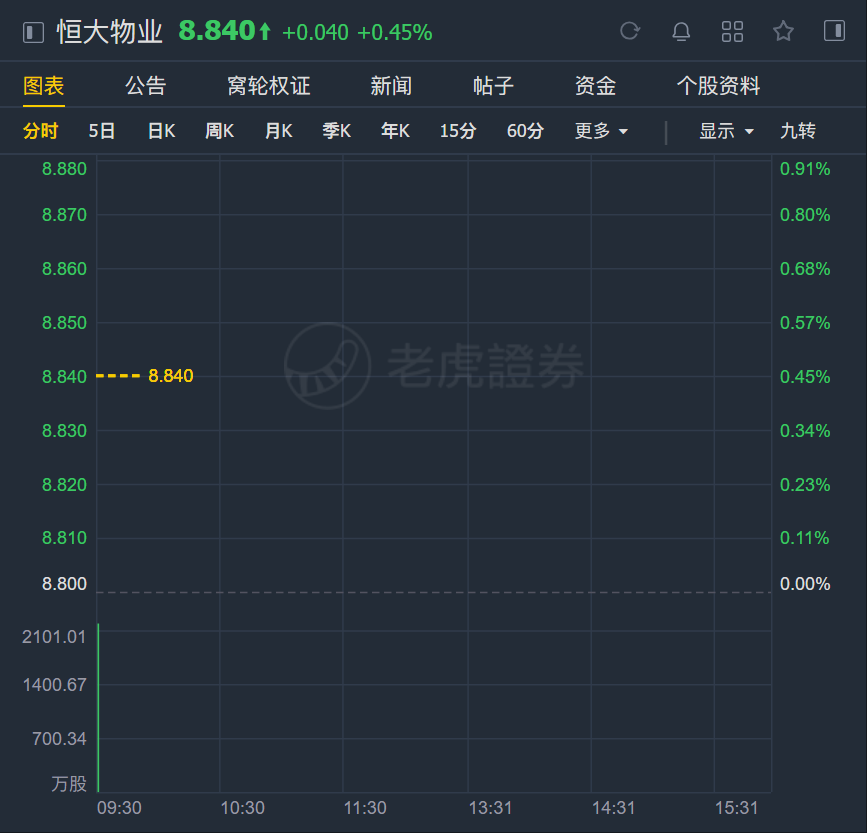
Task: Open the 帖子 tab
Action: (493, 86)
